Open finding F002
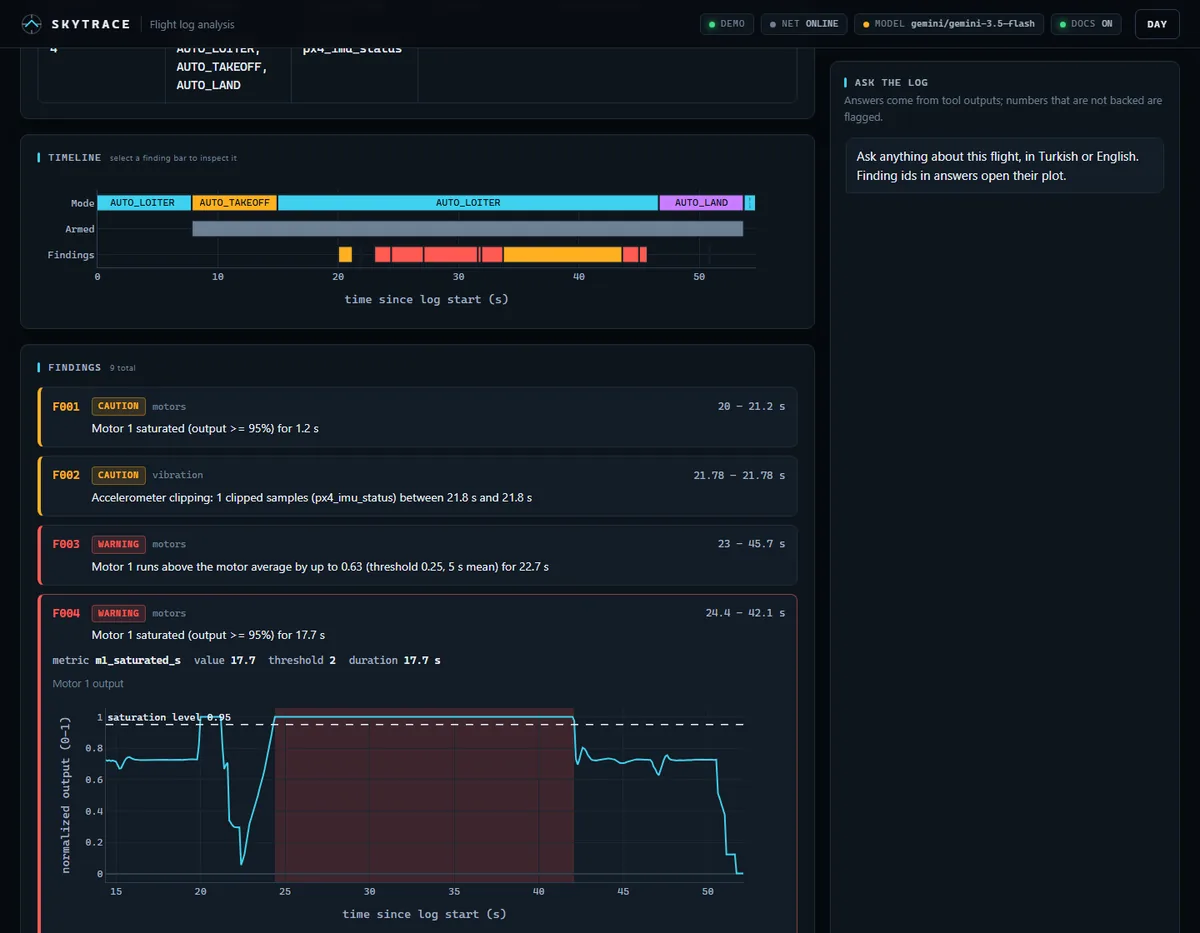The width and height of the screenshot is (1200, 933). [x=418, y=486]
